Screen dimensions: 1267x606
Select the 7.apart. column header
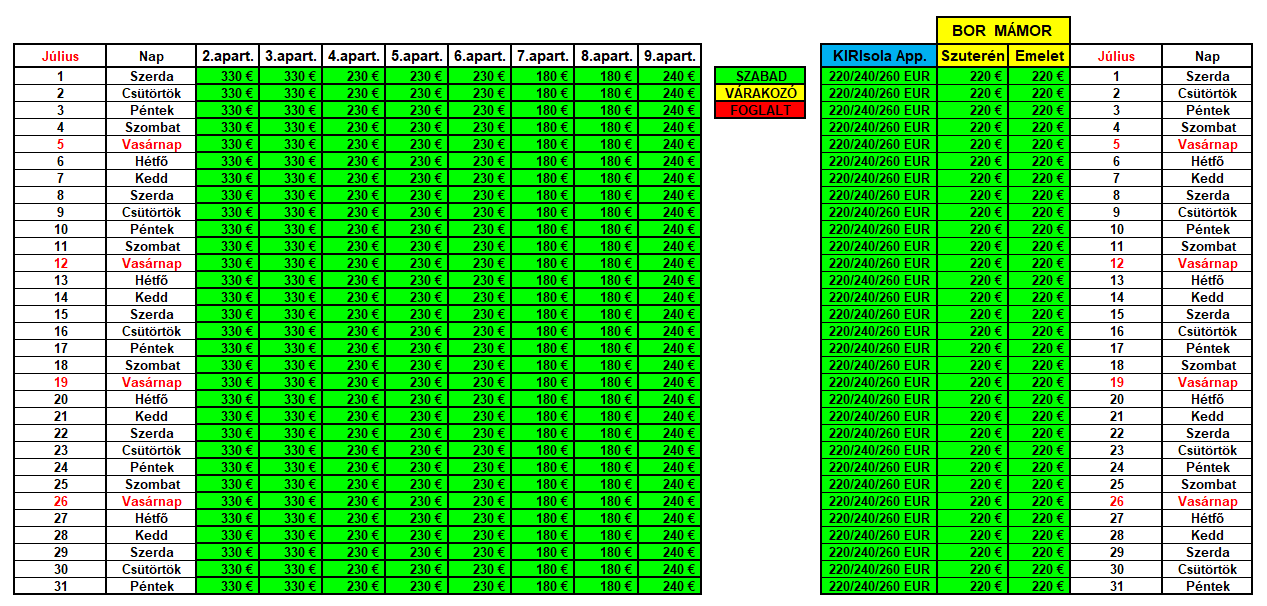[542, 56]
